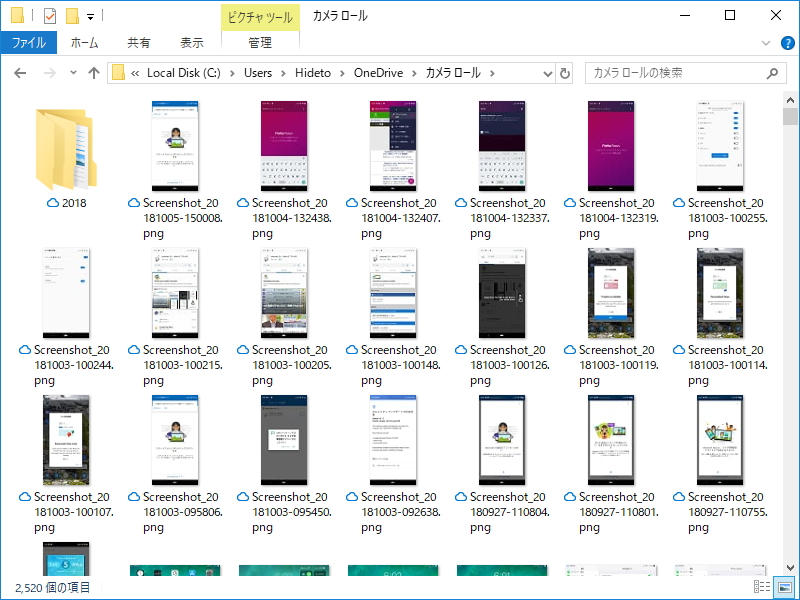Go back using the back arrow
Image resolution: width=800 pixels, height=600 pixels.
pyautogui.click(x=22, y=72)
